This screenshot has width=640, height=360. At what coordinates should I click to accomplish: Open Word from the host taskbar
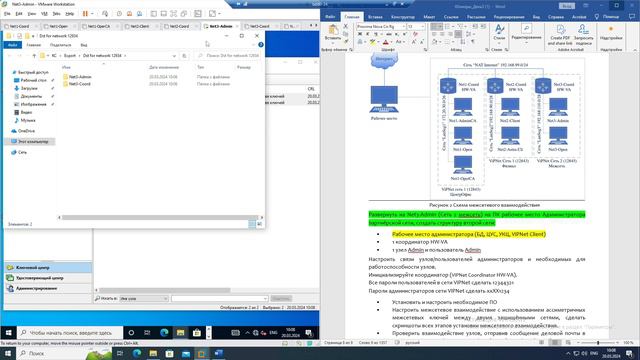click(x=218, y=353)
